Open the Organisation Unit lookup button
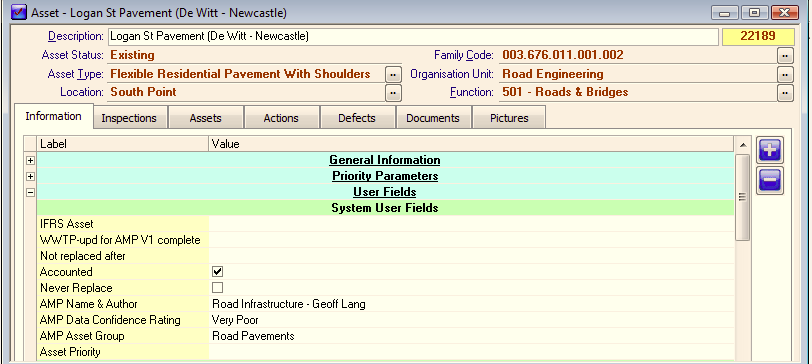 coord(785,75)
